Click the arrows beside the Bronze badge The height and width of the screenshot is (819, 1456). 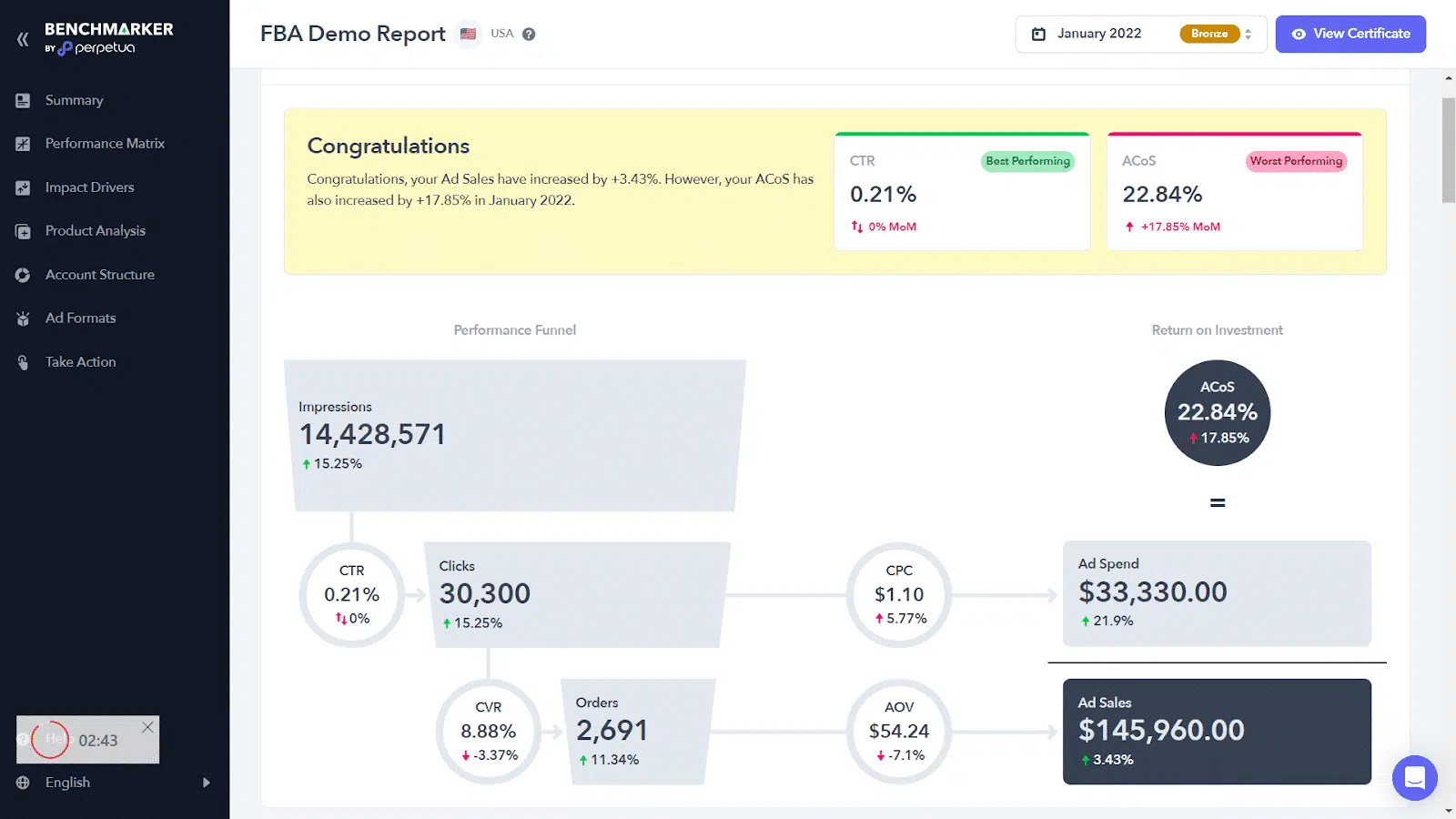[x=1249, y=34]
